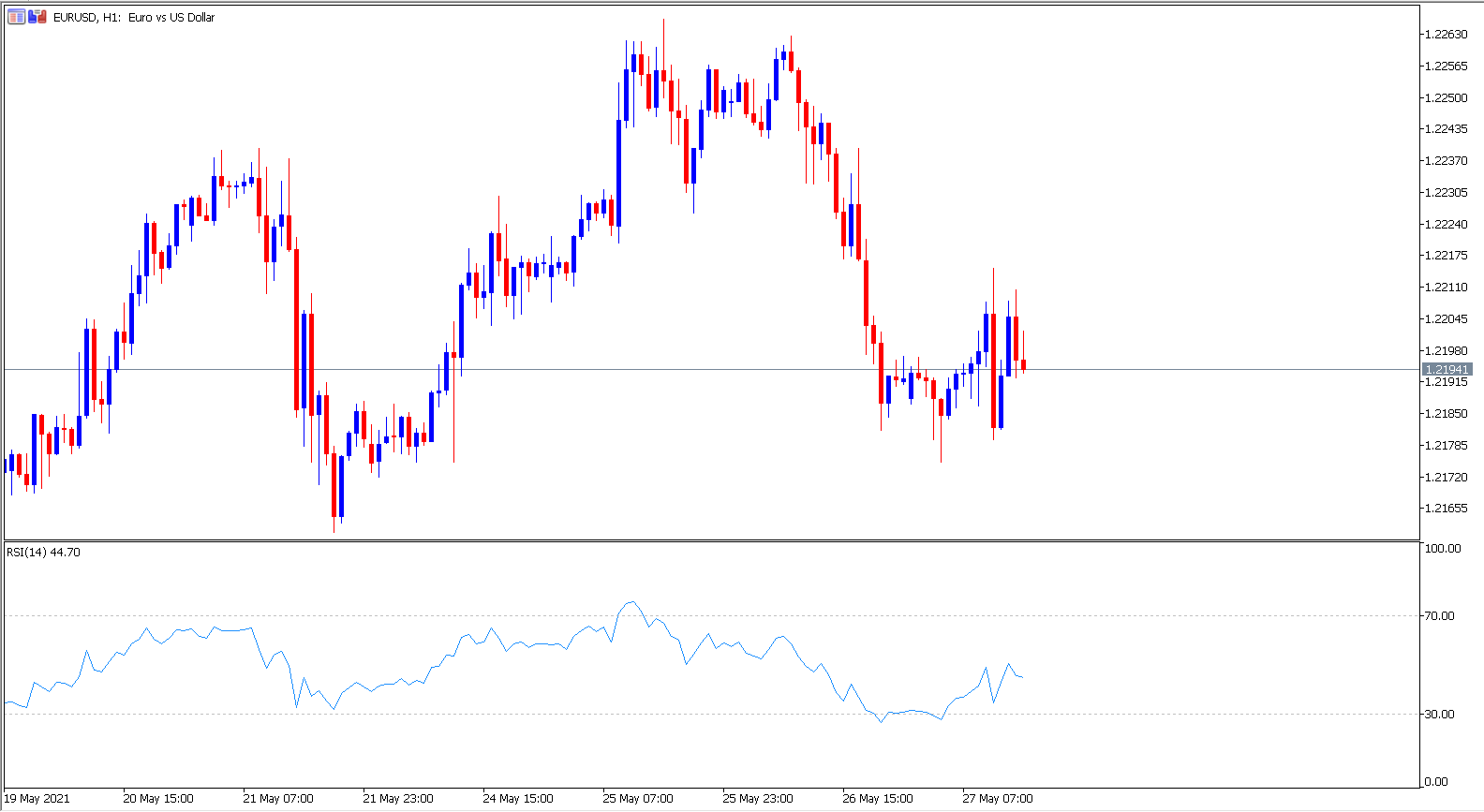Click the 1.22500 price scale value

(x=1446, y=97)
